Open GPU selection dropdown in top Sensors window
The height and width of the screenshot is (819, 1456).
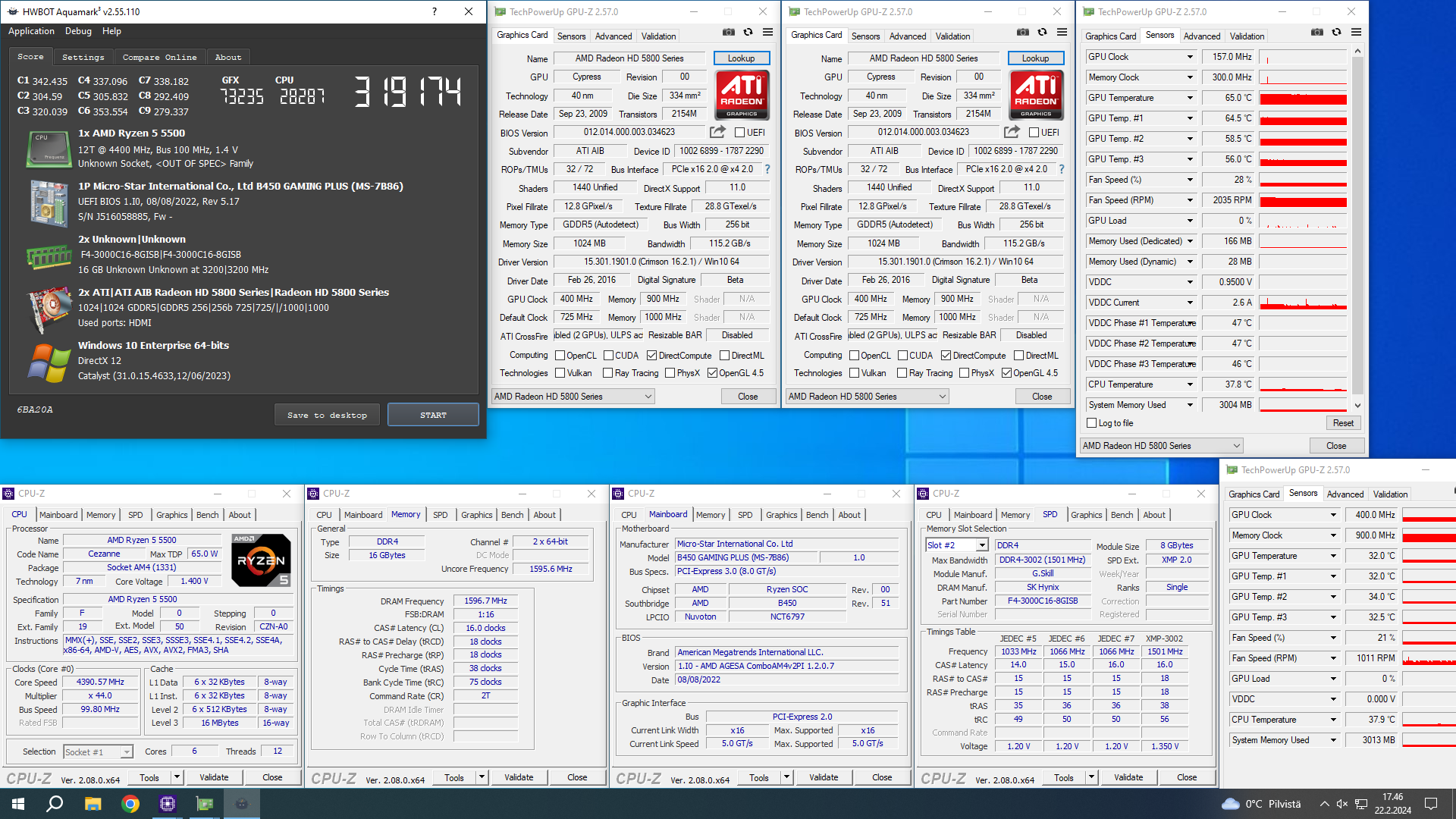coord(1161,446)
